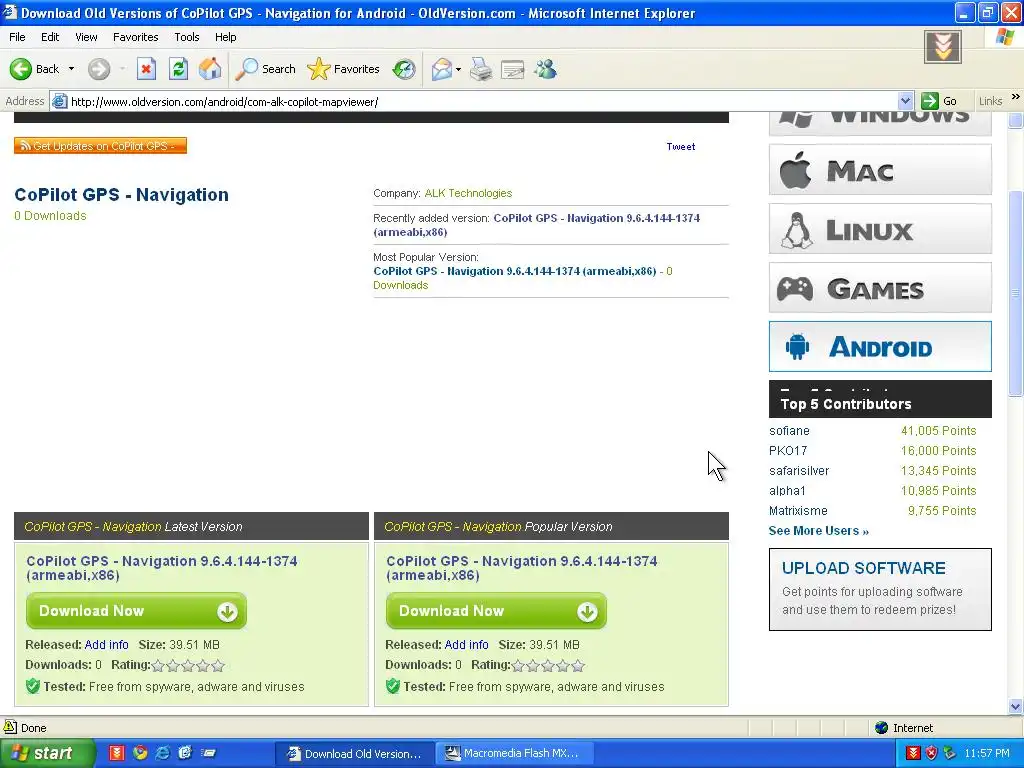Click the Back arrow icon
Image resolution: width=1024 pixels, height=768 pixels.
pyautogui.click(x=21, y=69)
